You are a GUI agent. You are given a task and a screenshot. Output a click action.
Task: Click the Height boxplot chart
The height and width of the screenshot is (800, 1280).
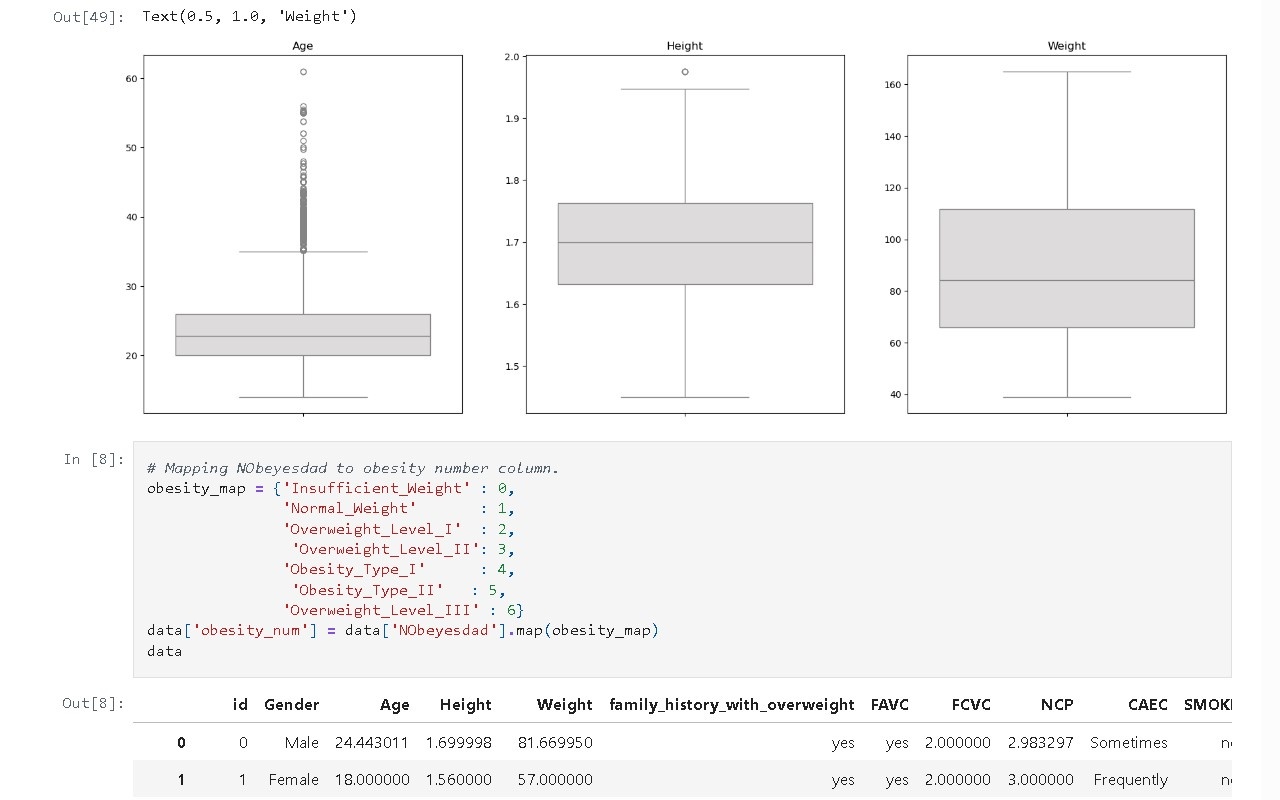point(685,234)
